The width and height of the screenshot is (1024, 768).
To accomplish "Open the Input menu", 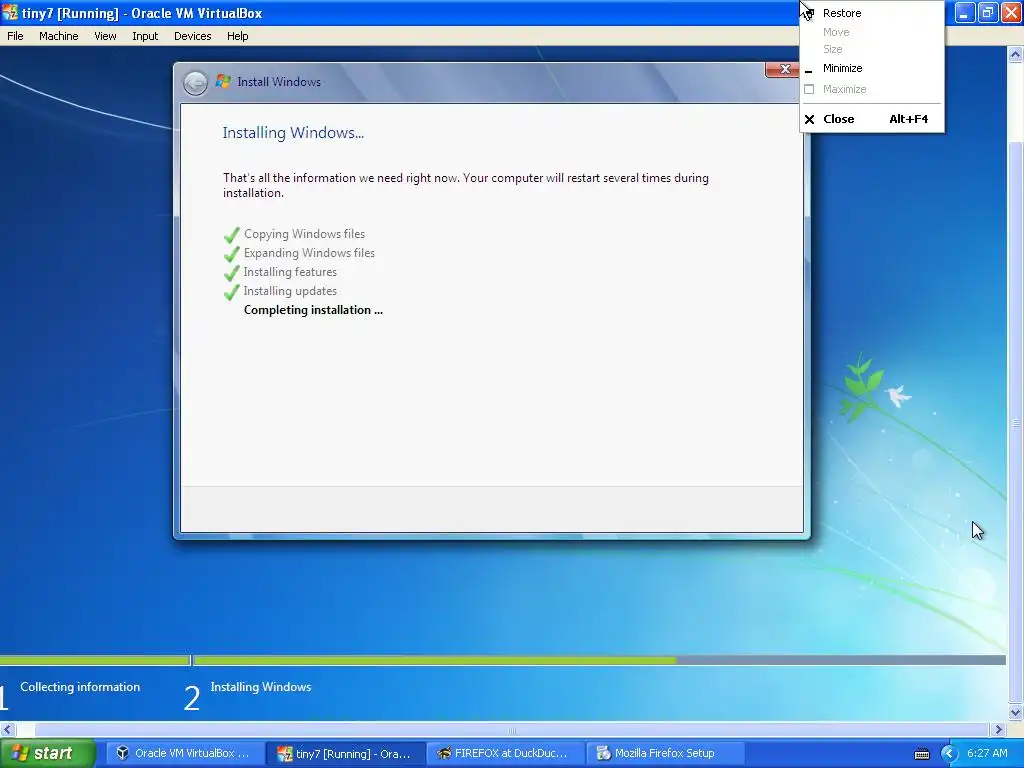I will click(x=145, y=36).
